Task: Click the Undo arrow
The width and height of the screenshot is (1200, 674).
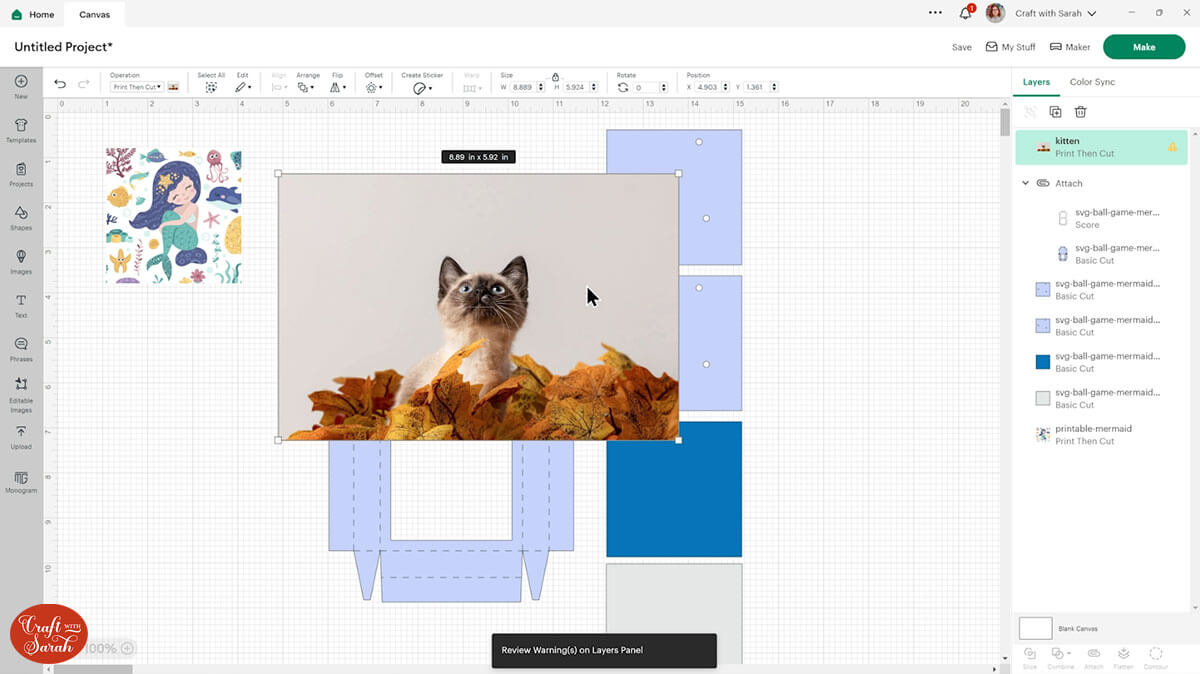Action: [x=60, y=85]
